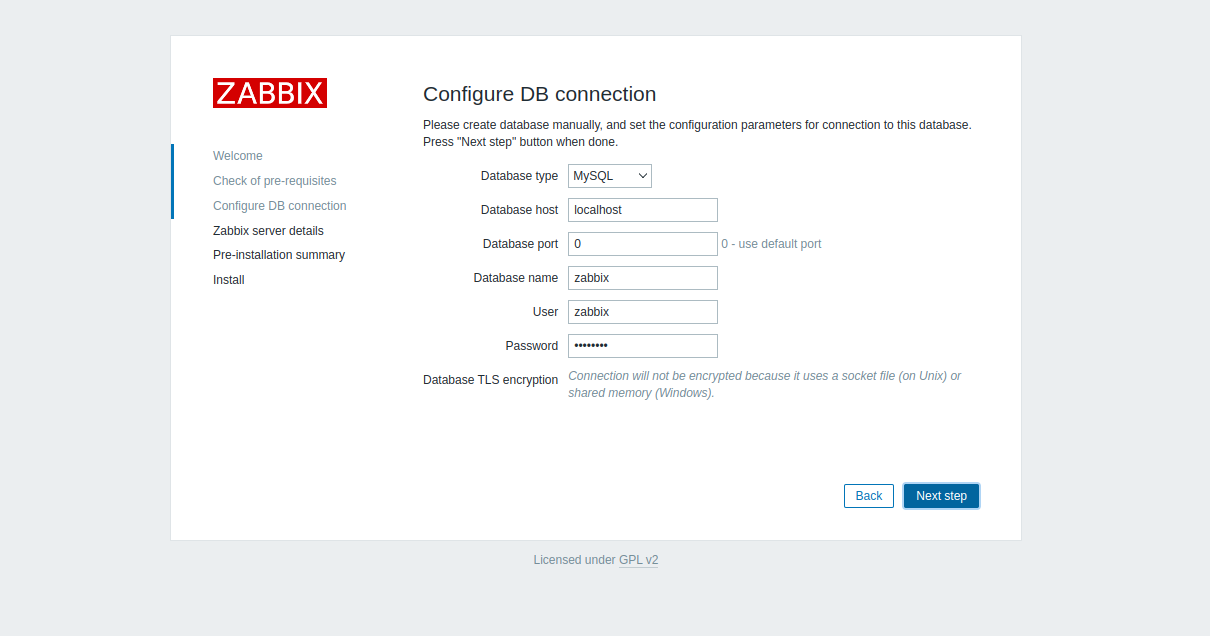This screenshot has width=1210, height=636.
Task: Select the Install step in sidebar
Action: [x=228, y=280]
